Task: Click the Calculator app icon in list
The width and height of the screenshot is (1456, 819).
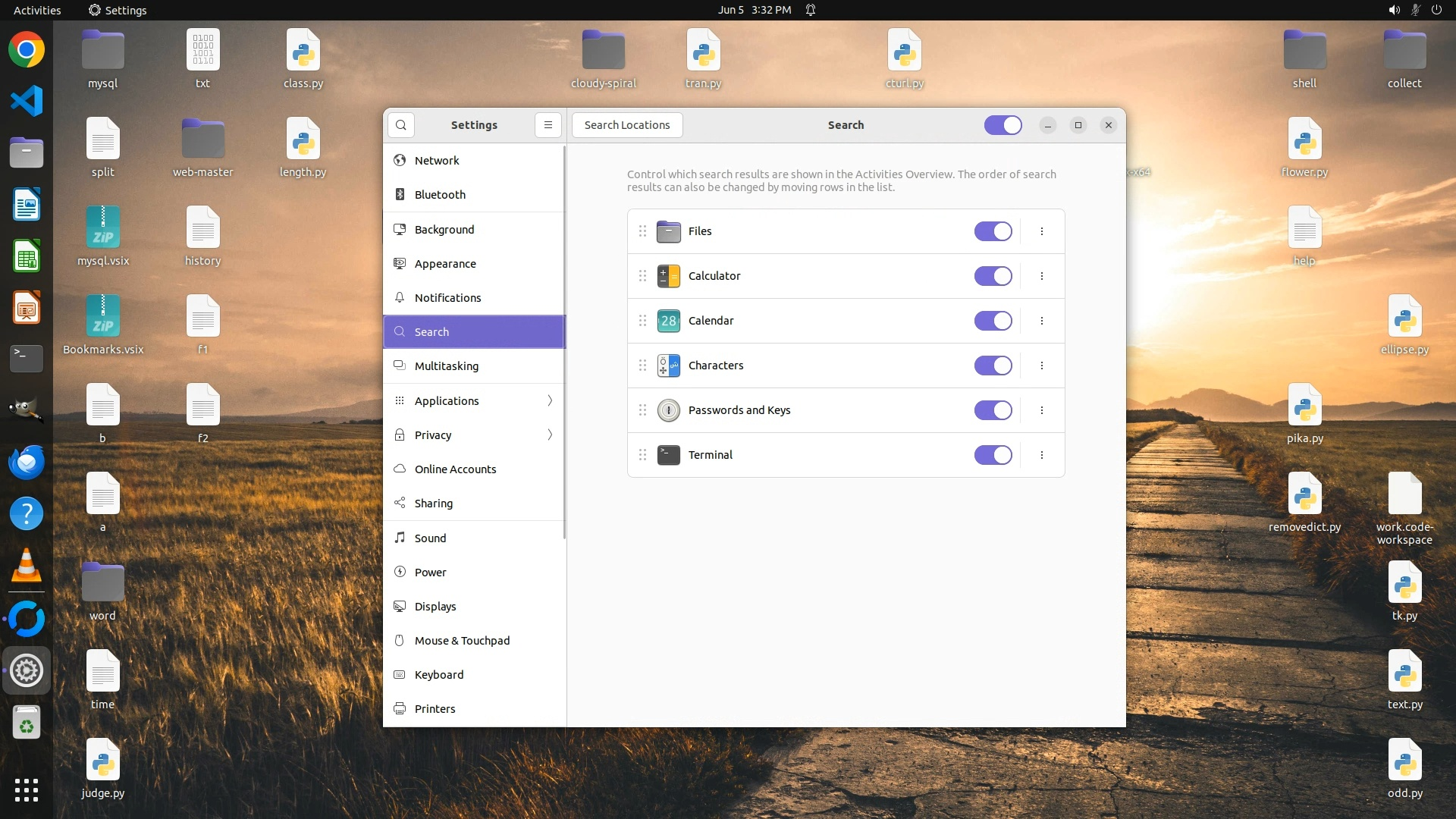Action: [668, 276]
